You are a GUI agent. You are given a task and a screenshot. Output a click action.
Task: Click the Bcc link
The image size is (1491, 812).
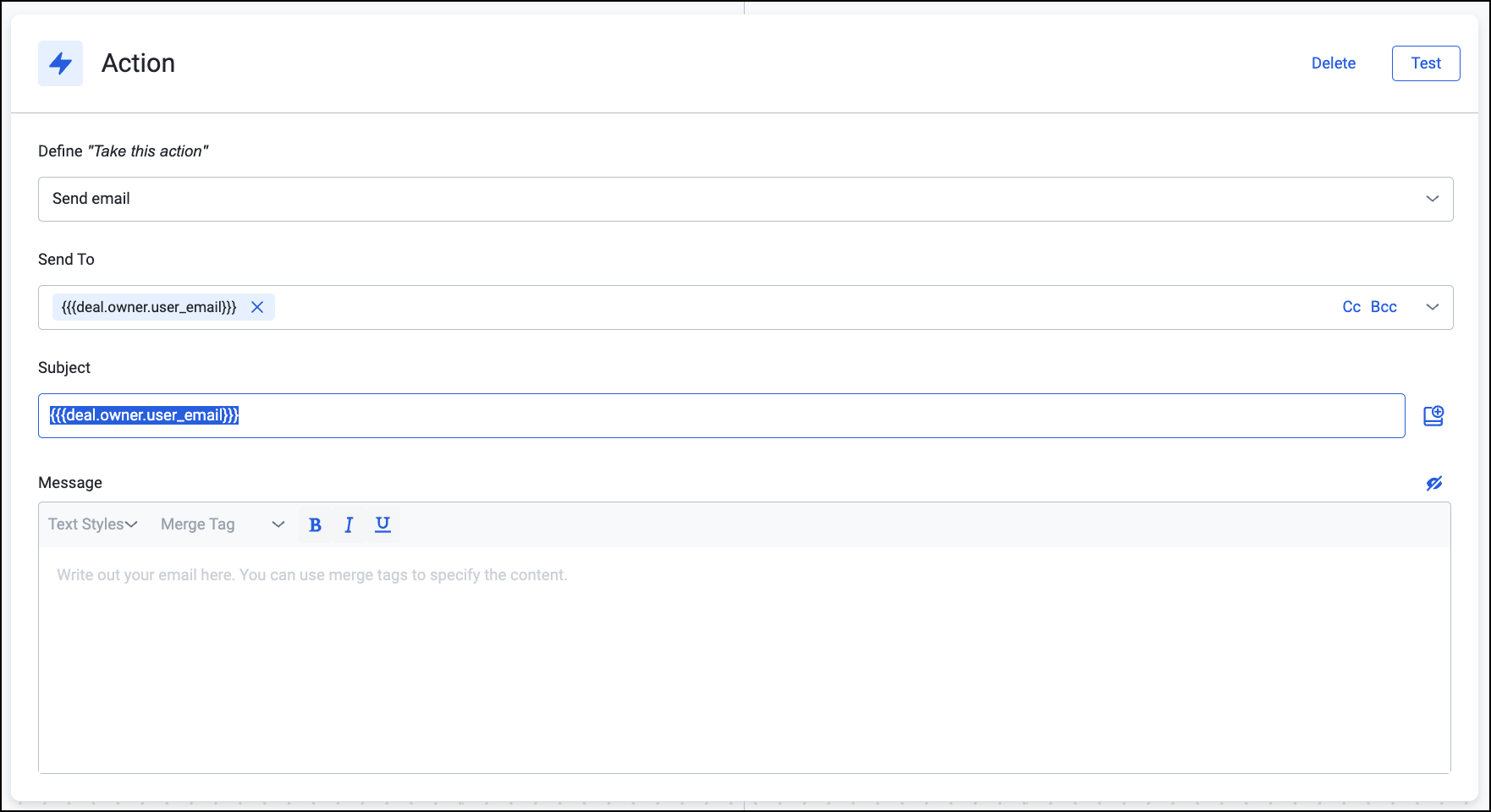pyautogui.click(x=1384, y=307)
